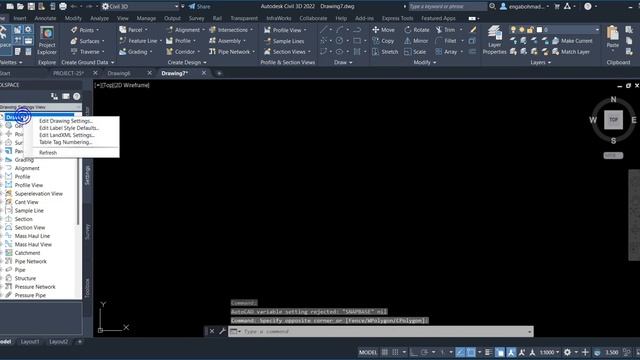640x360 pixels.
Task: Switch to the Layout1 tab
Action: click(x=30, y=342)
